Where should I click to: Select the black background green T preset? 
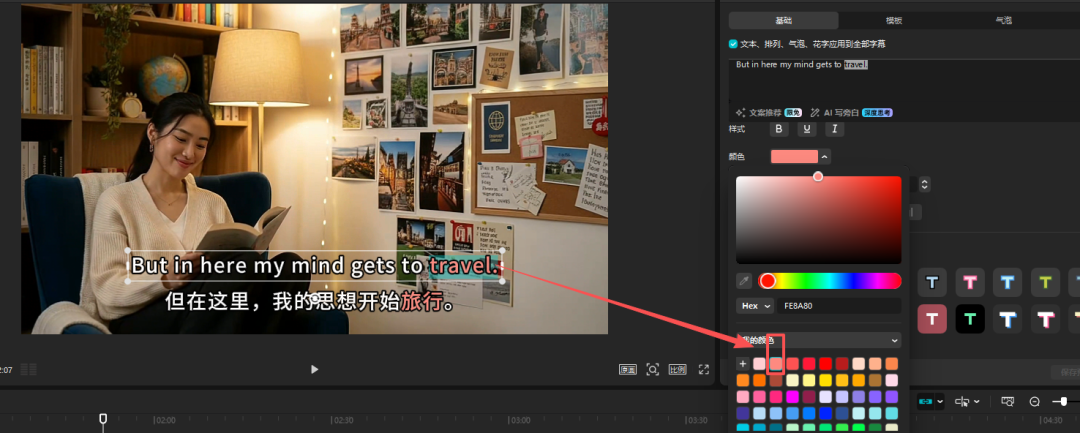[x=970, y=318]
